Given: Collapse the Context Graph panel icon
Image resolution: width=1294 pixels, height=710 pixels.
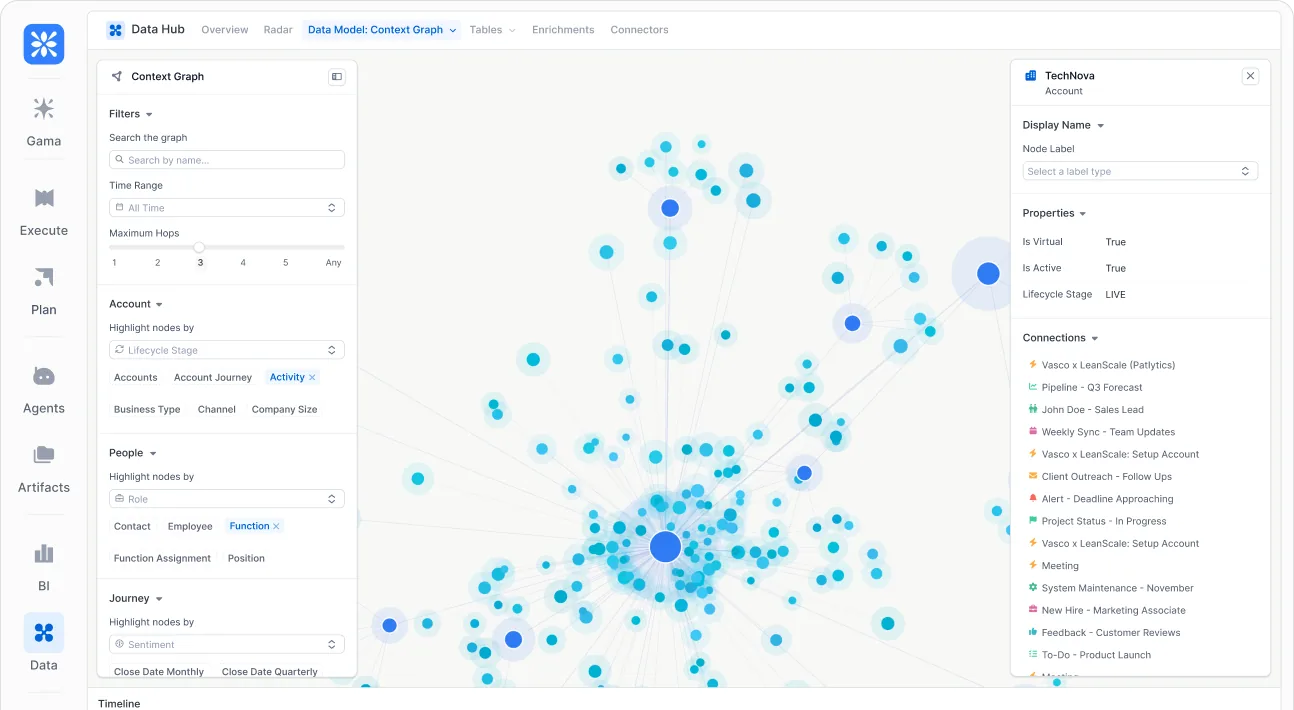Looking at the screenshot, I should (x=337, y=76).
